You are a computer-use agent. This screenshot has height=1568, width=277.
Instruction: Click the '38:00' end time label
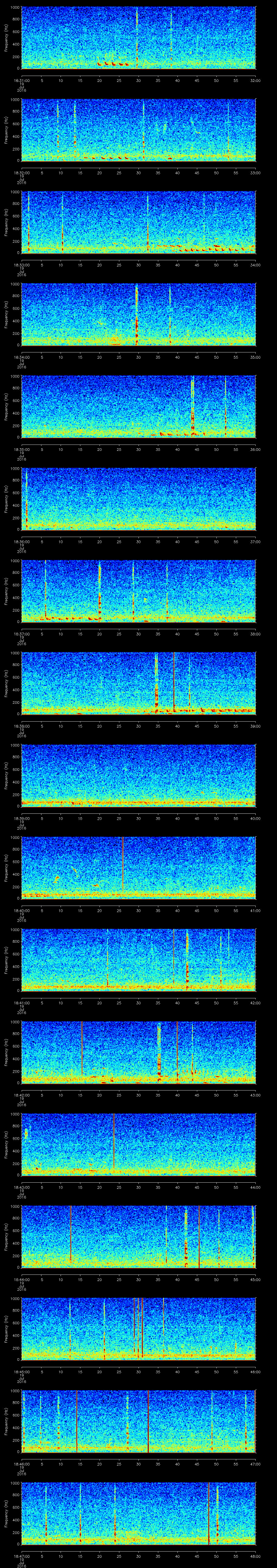255,634
